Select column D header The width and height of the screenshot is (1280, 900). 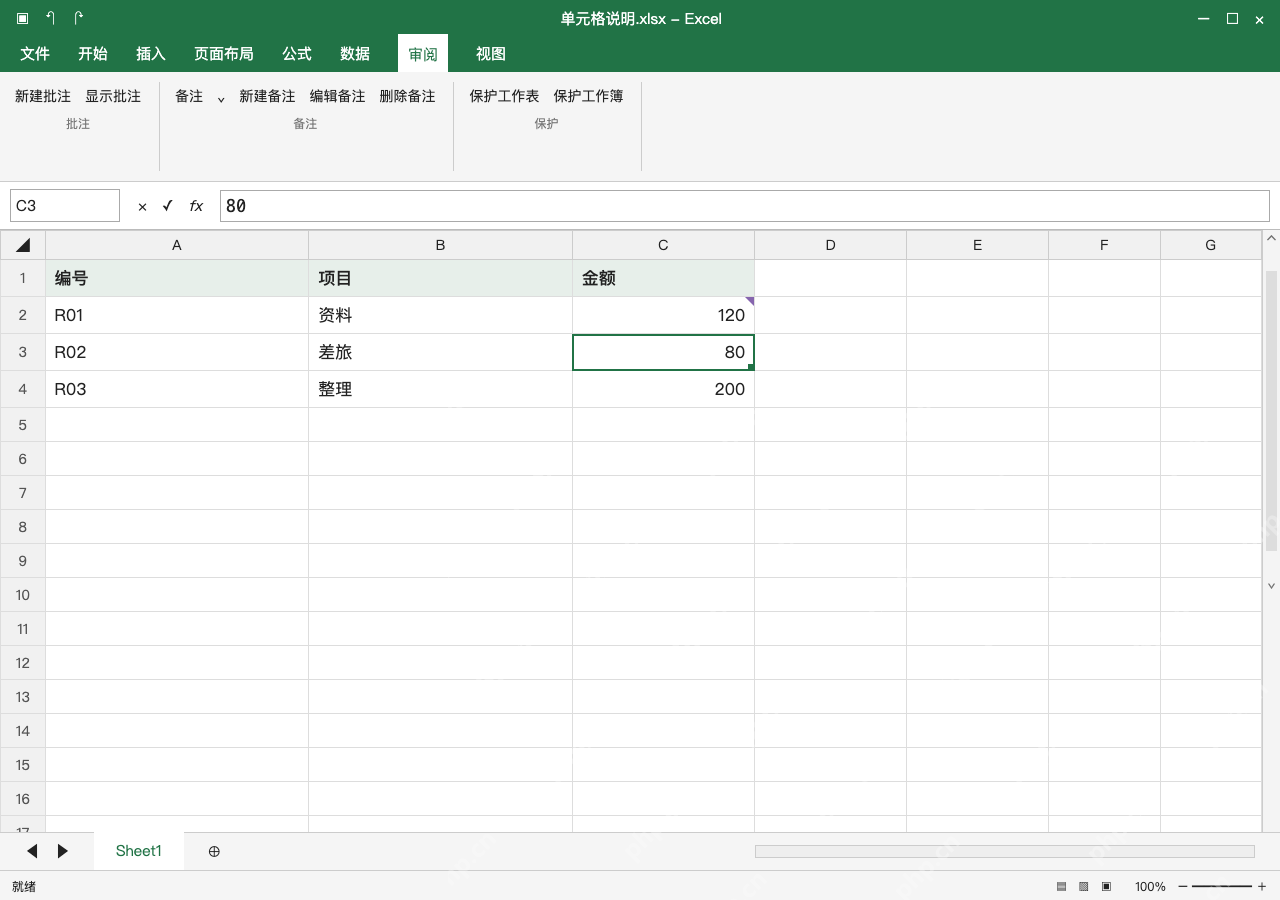point(831,245)
